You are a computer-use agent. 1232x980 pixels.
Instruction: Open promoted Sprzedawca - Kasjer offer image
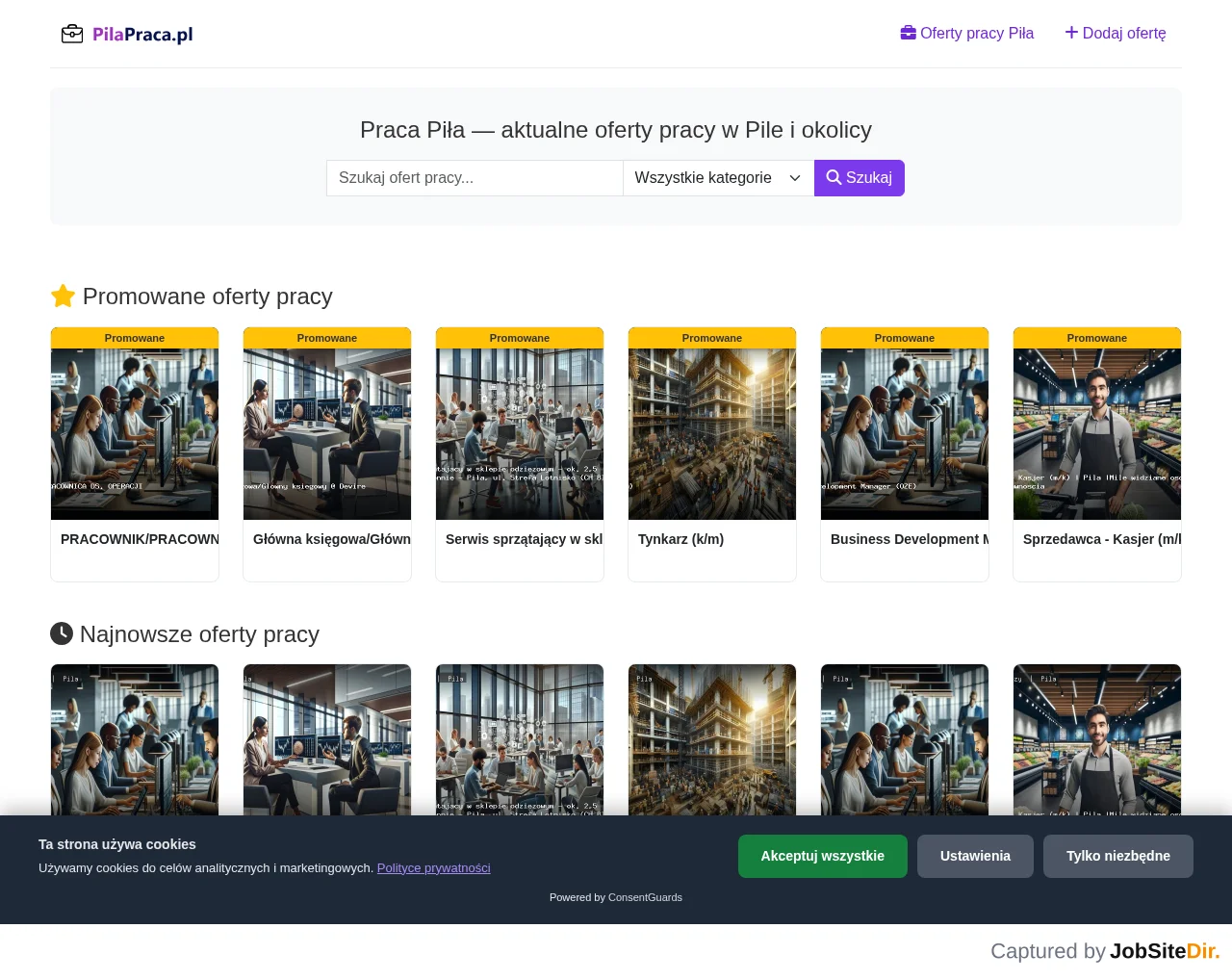1097,434
